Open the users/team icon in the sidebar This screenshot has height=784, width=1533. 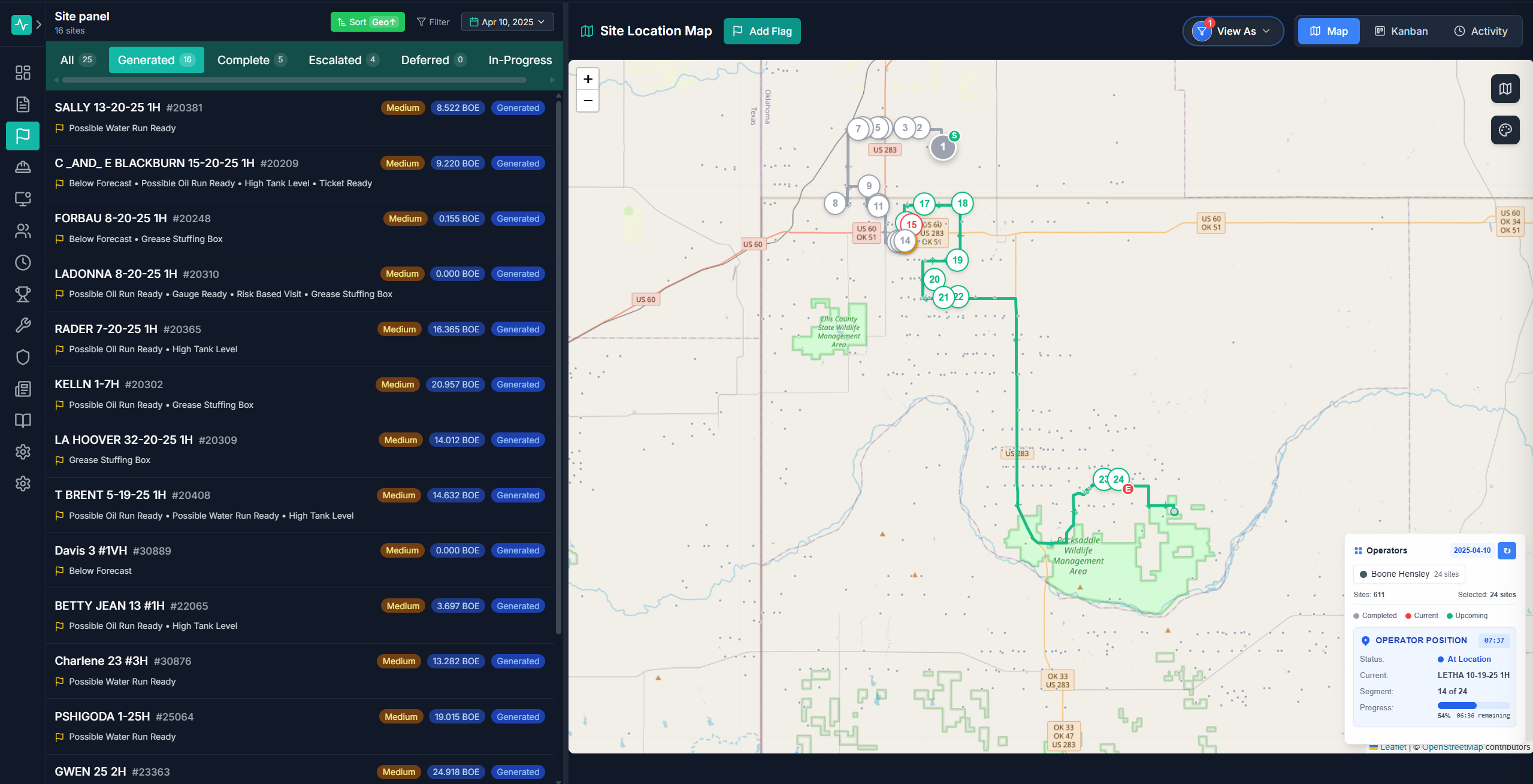(x=22, y=231)
